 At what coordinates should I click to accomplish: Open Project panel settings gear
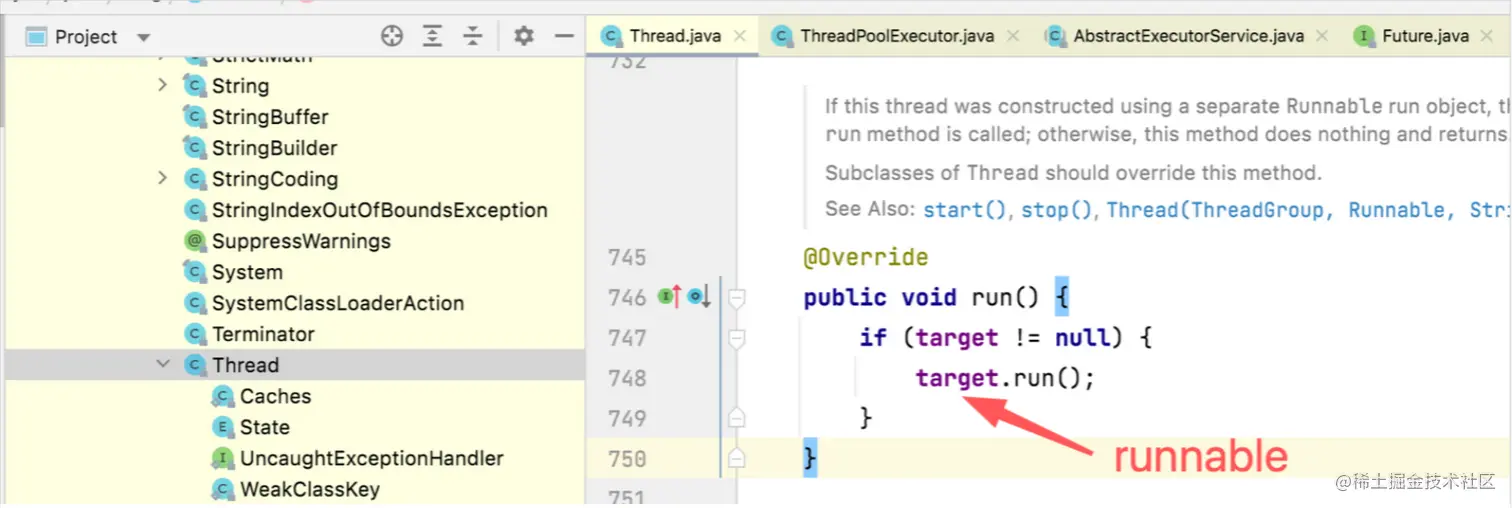click(x=523, y=37)
